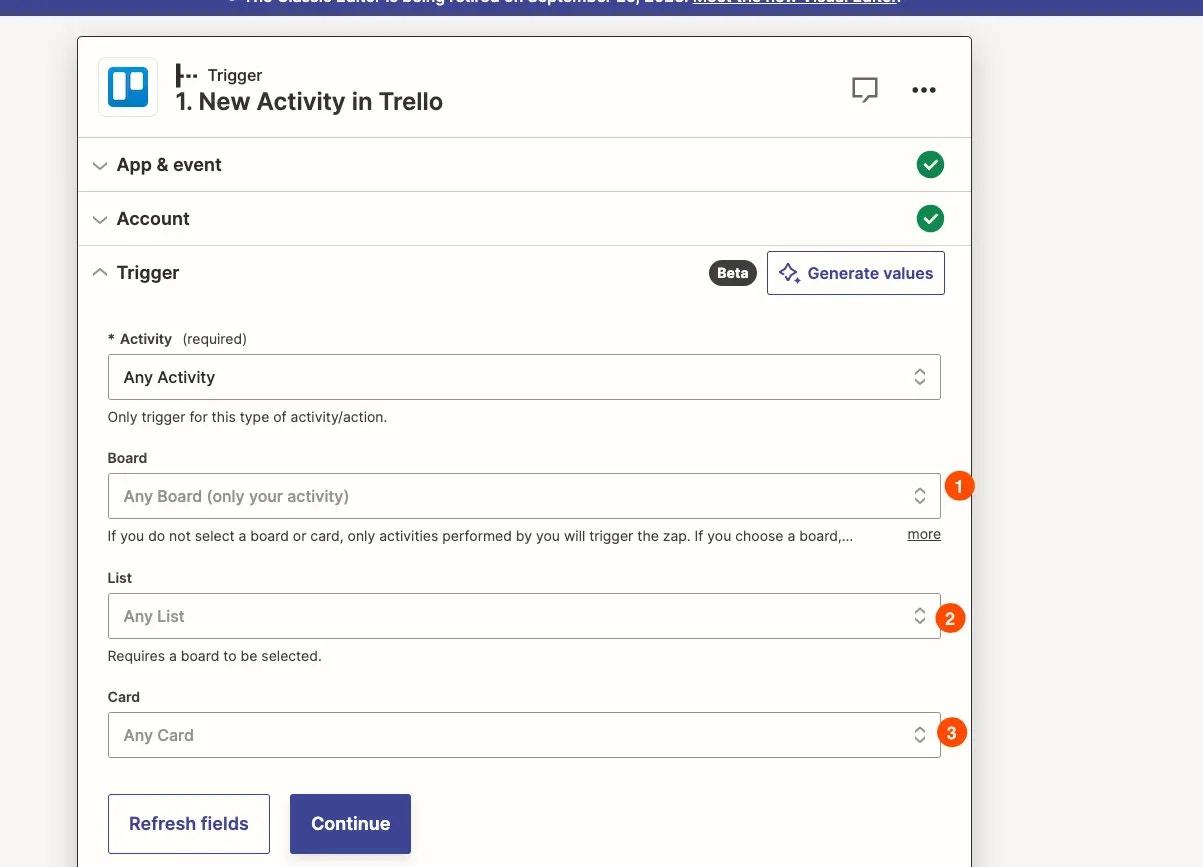Open the Board dropdown field

pyautogui.click(x=524, y=496)
